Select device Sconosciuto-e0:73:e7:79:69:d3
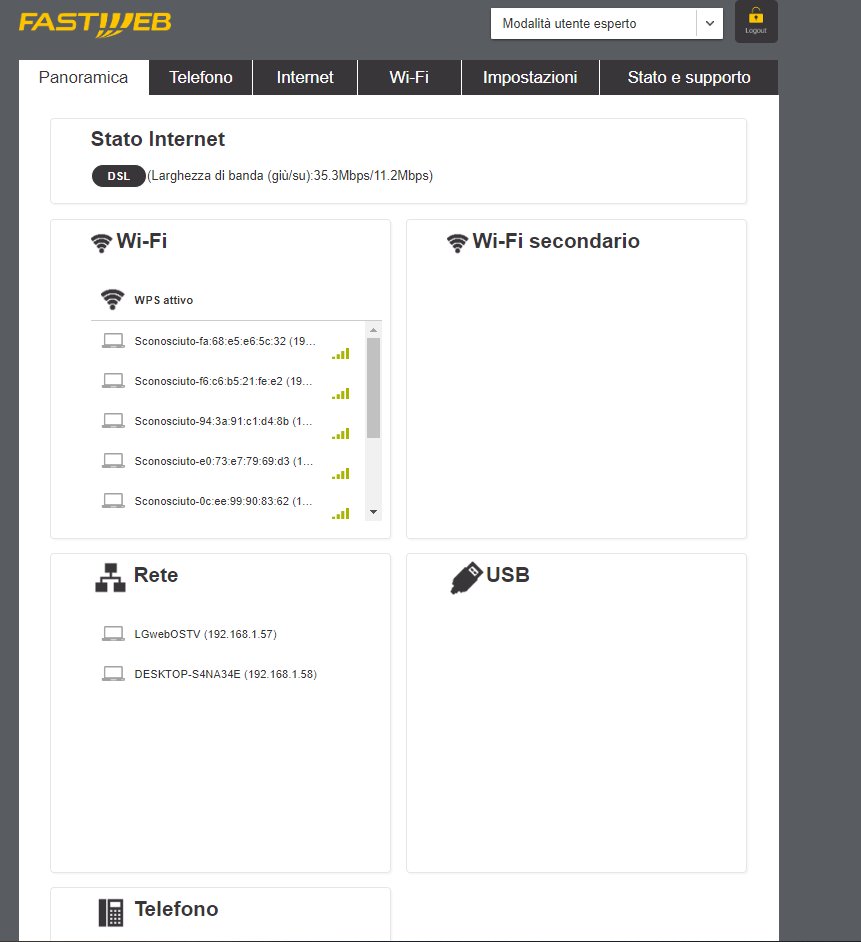The height and width of the screenshot is (942, 861). [224, 461]
